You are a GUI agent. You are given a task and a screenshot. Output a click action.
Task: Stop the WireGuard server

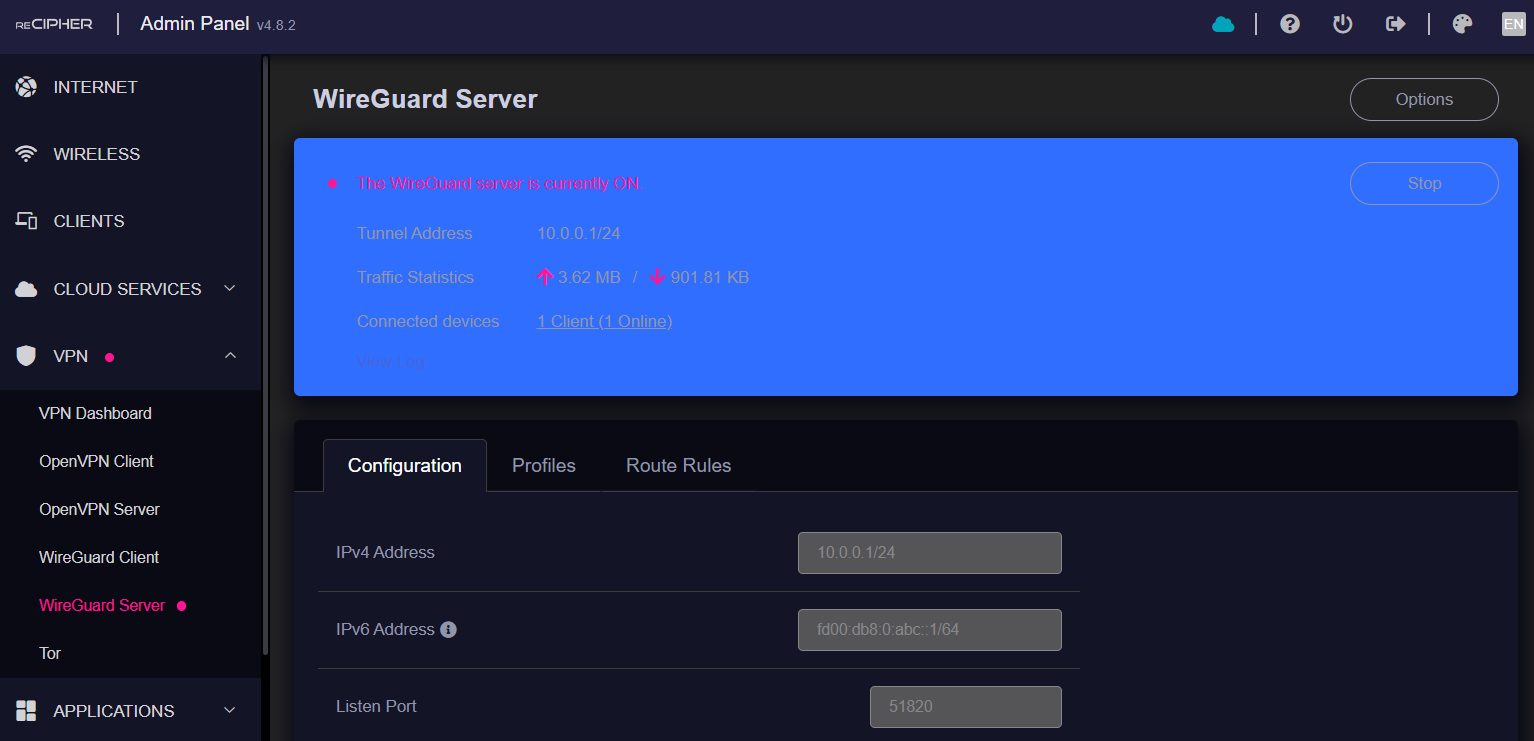coord(1423,184)
